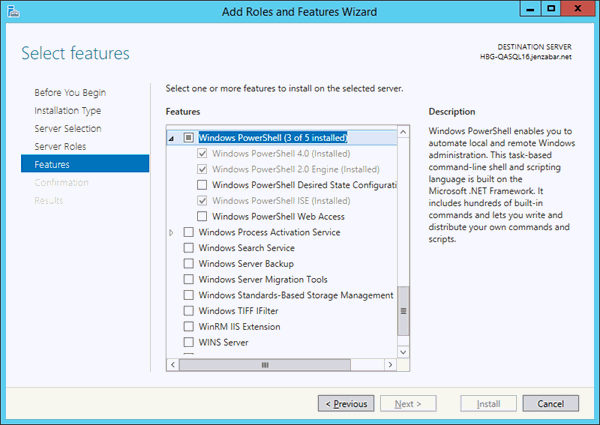The width and height of the screenshot is (600, 425).
Task: Close the Add Roles and Features Wizard
Action: coord(578,9)
